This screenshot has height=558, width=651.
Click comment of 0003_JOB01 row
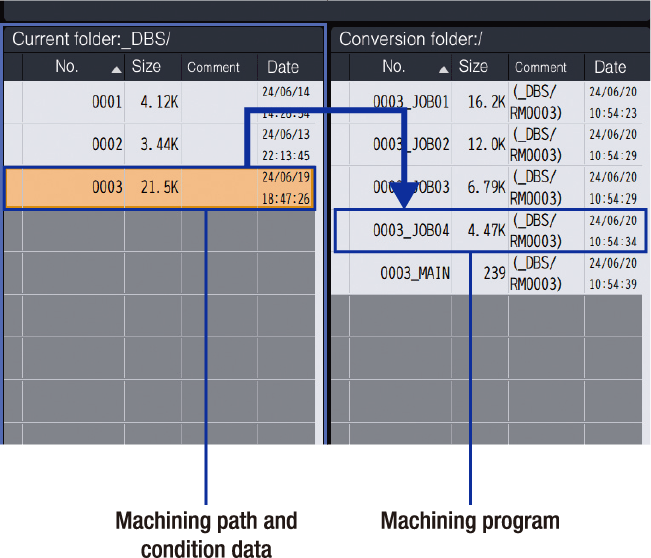point(536,102)
